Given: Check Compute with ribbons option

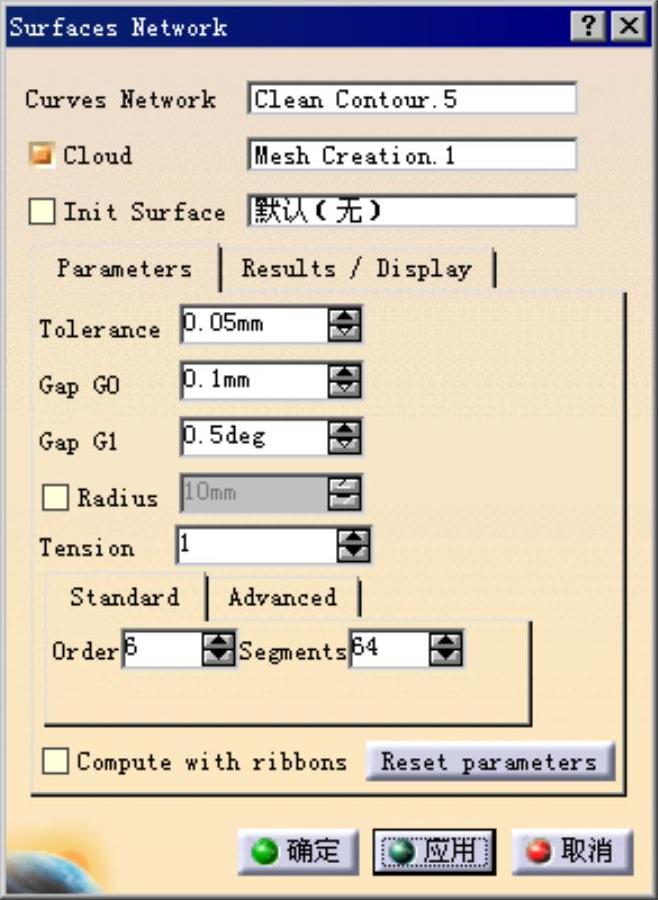Looking at the screenshot, I should tap(55, 761).
